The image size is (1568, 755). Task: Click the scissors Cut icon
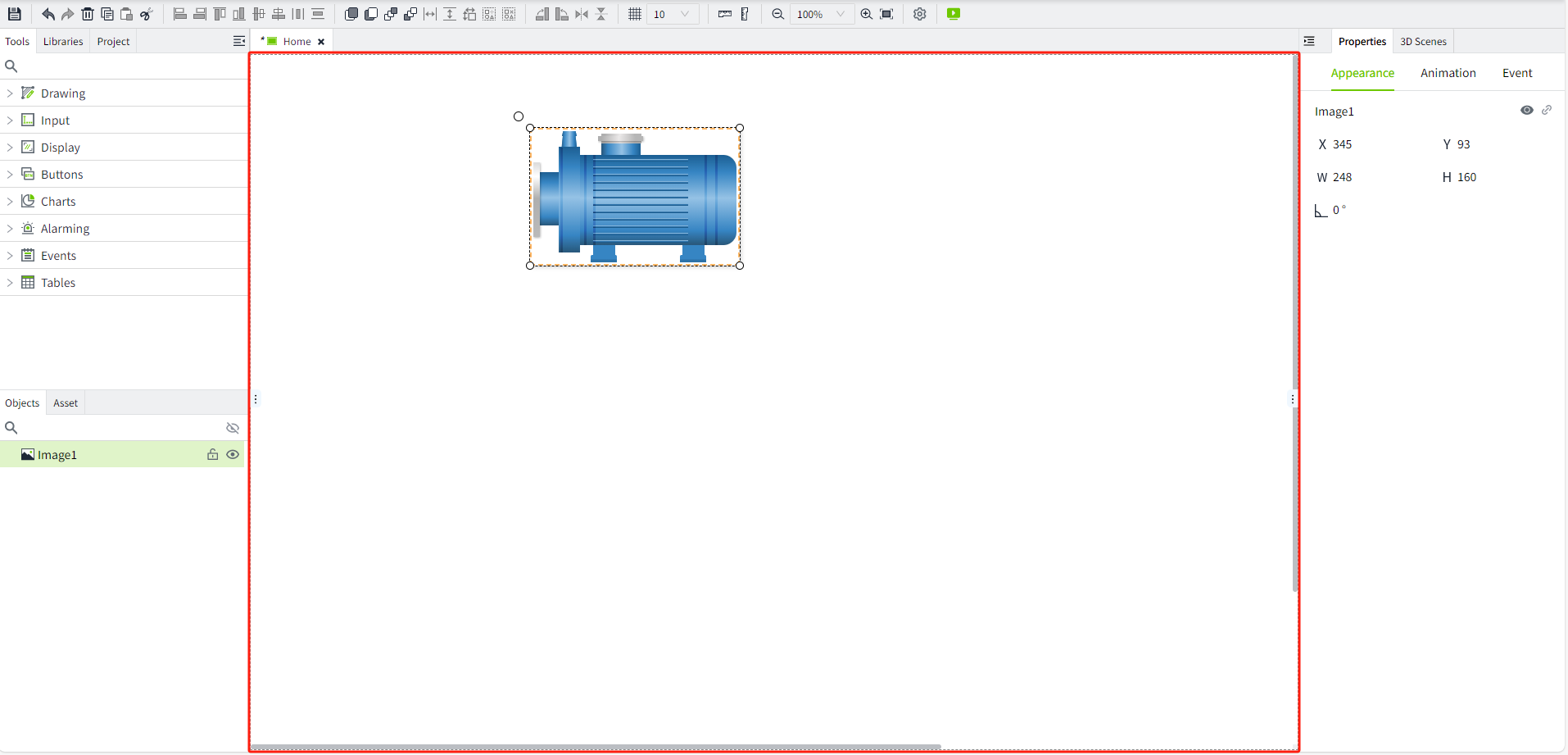(x=147, y=14)
